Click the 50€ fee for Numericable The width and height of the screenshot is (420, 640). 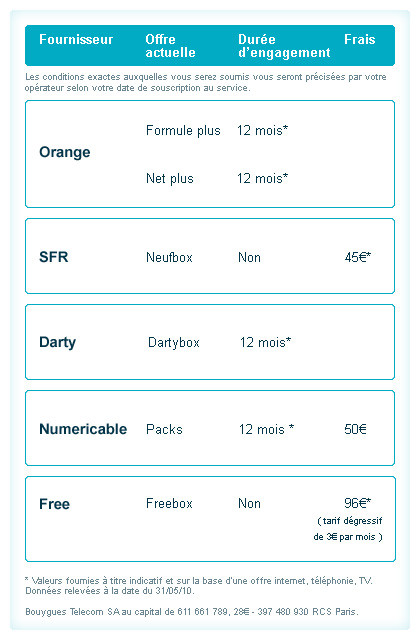[x=356, y=429]
